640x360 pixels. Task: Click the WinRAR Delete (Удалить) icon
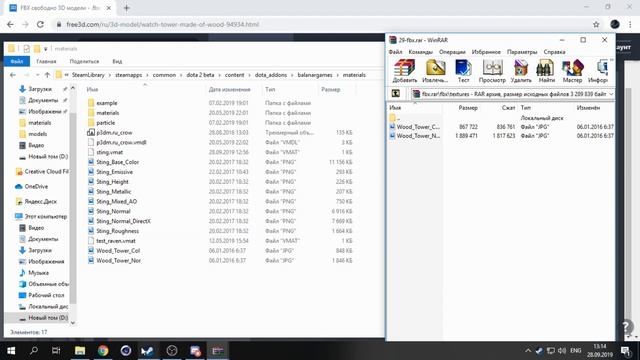pyautogui.click(x=521, y=71)
